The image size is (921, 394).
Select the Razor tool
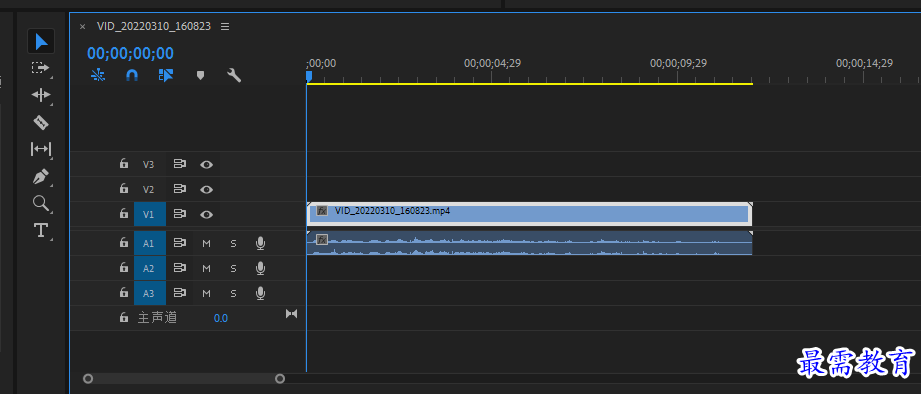click(x=41, y=122)
